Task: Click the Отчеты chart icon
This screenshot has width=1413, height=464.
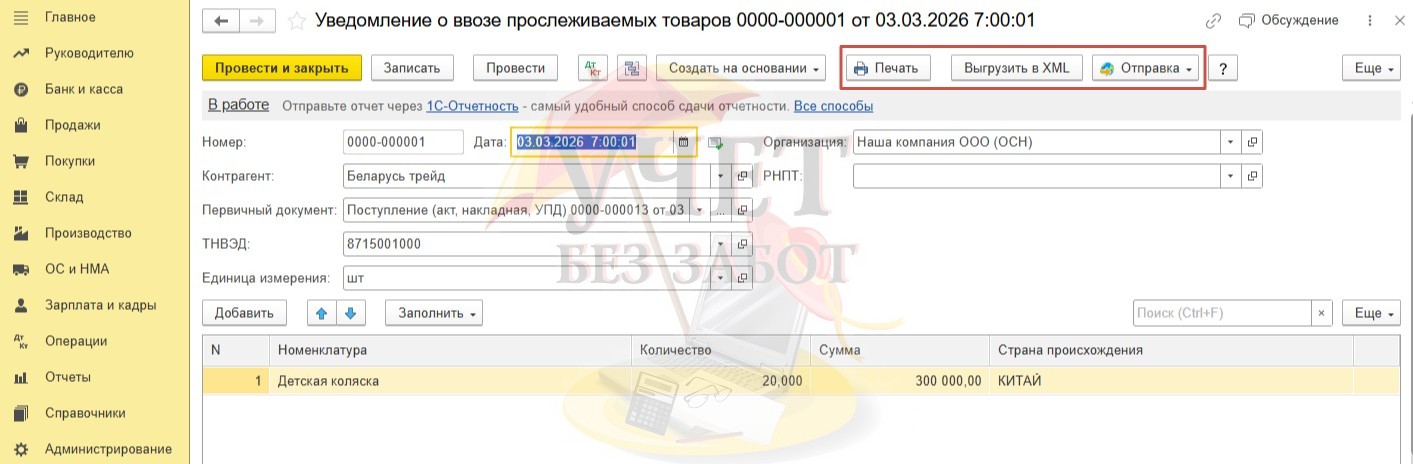Action: pos(20,377)
